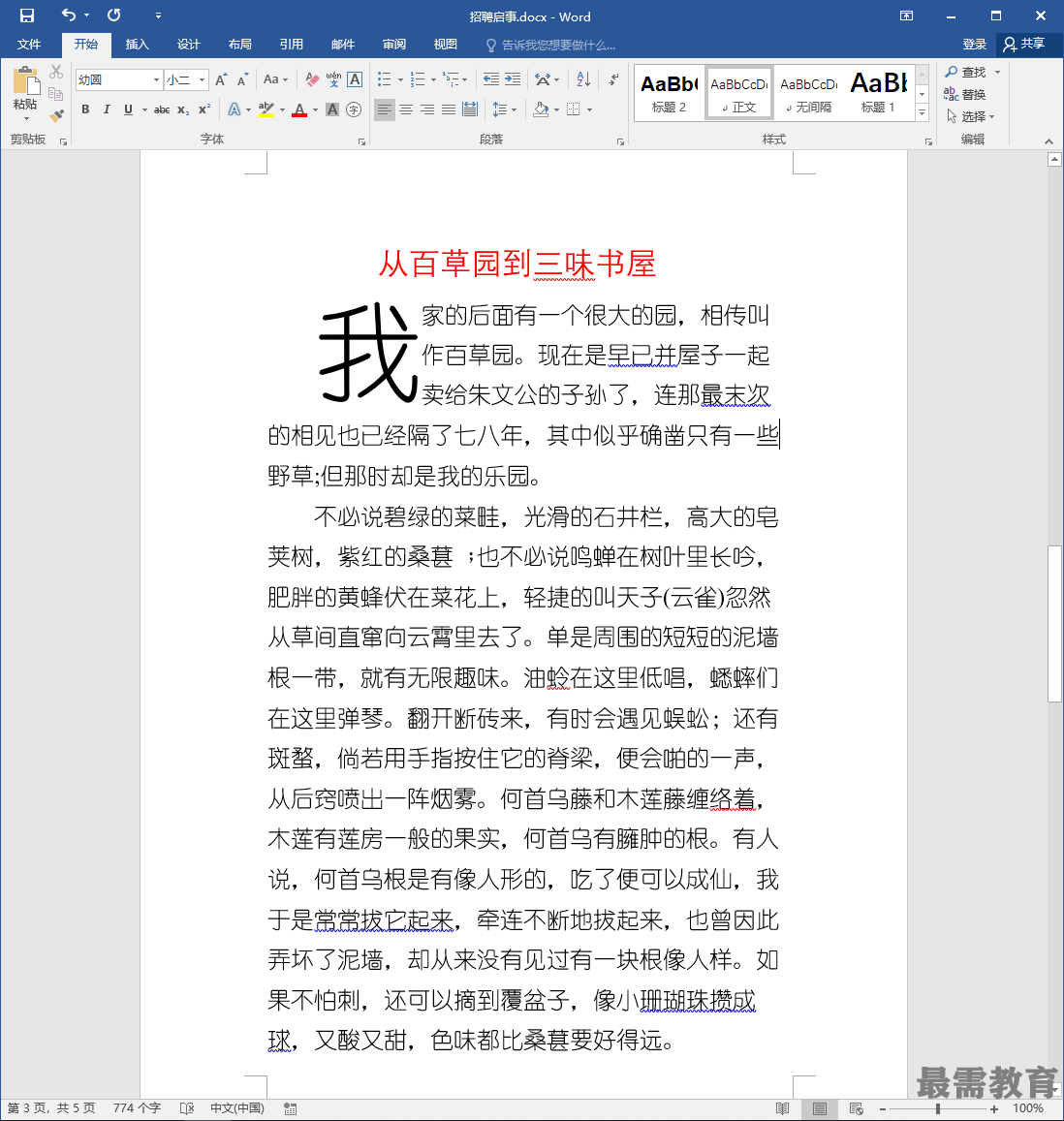The image size is (1064, 1121).
Task: Open the font name dropdown
Action: click(x=157, y=80)
